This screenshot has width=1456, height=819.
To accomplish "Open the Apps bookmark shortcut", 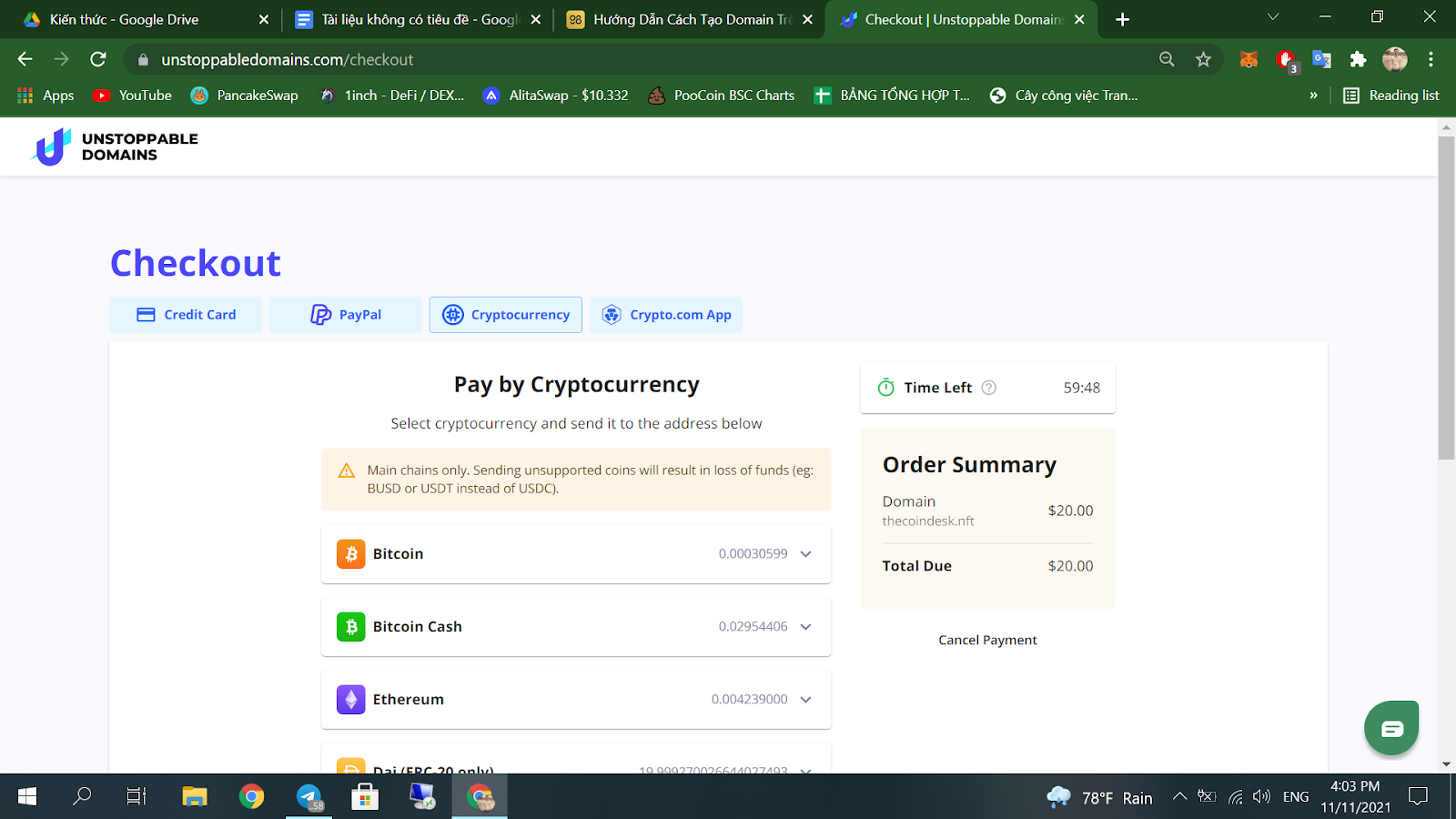I will (x=45, y=96).
